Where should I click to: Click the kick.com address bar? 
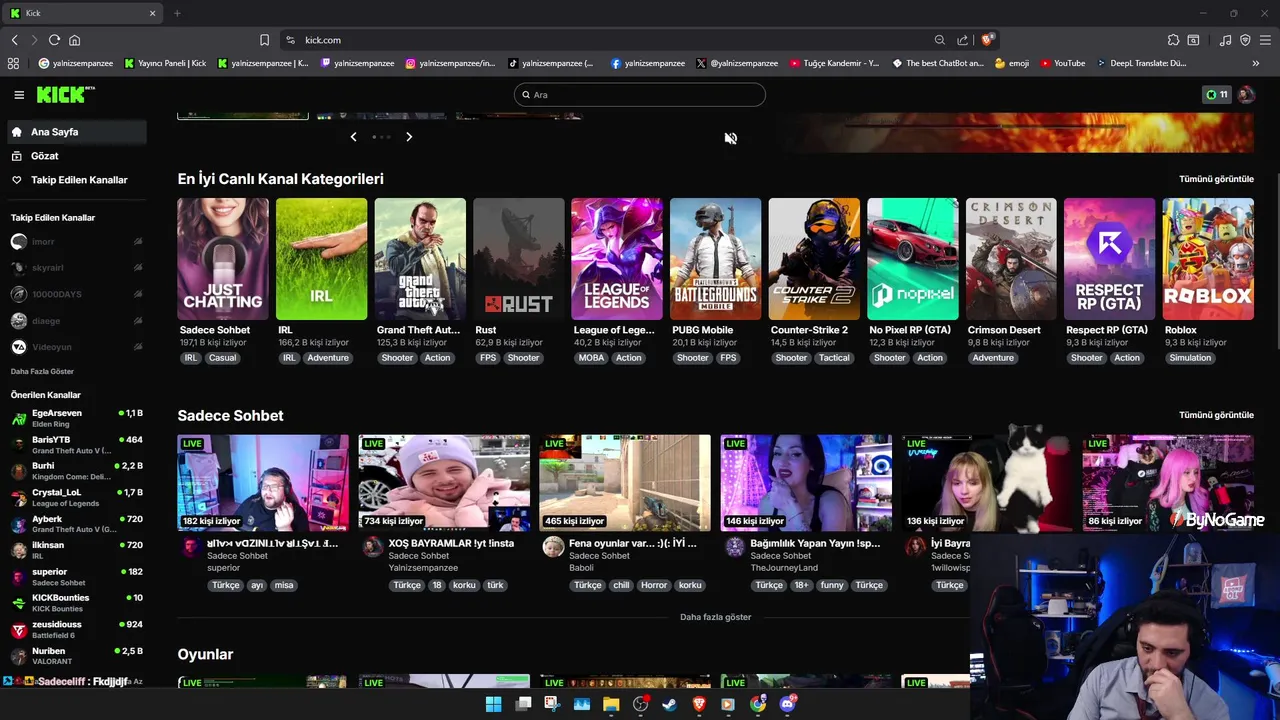tap(610, 40)
